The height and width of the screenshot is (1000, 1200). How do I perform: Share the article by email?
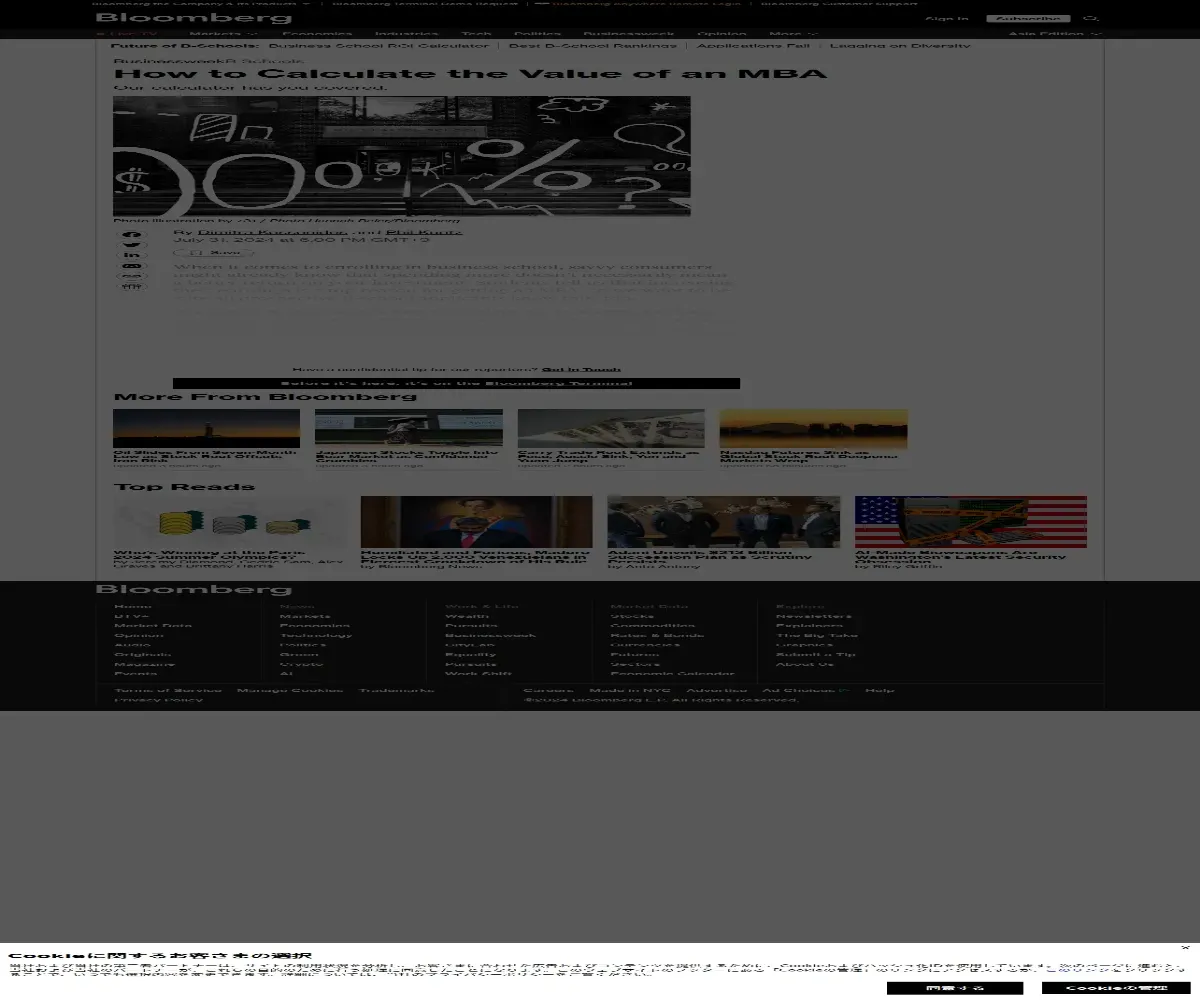point(132,266)
